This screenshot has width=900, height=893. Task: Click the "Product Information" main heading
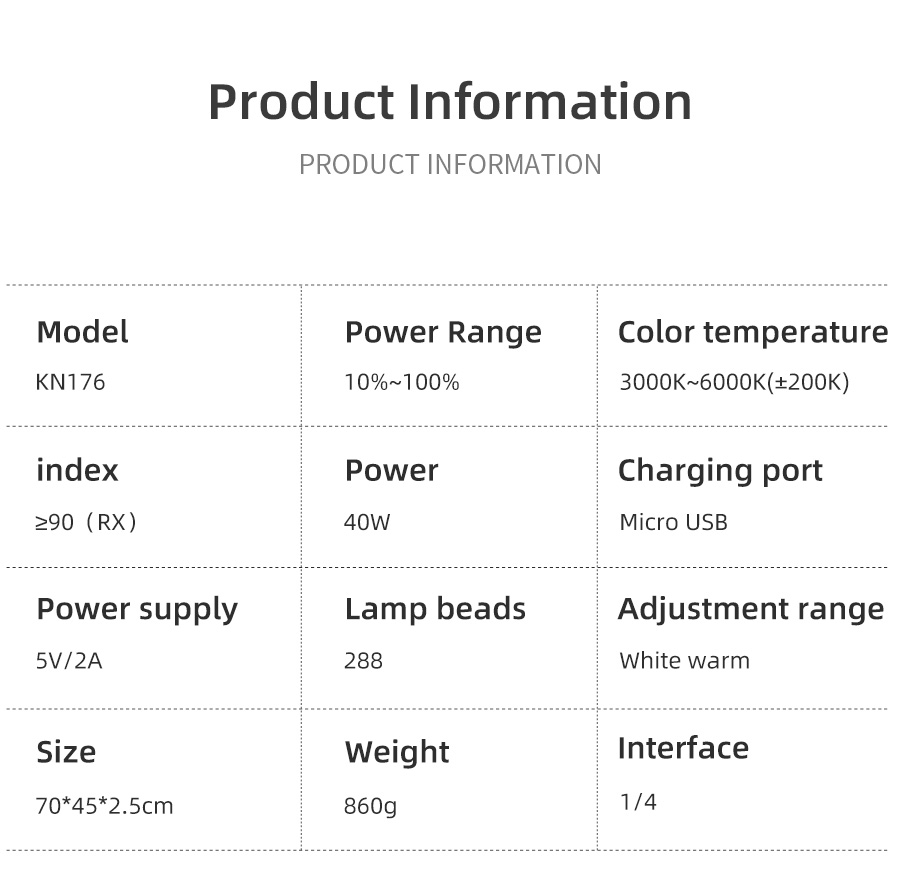[450, 102]
